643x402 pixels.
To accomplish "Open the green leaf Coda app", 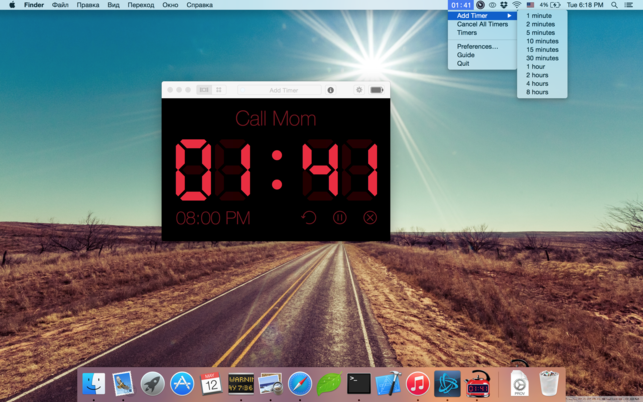I will [x=329, y=384].
